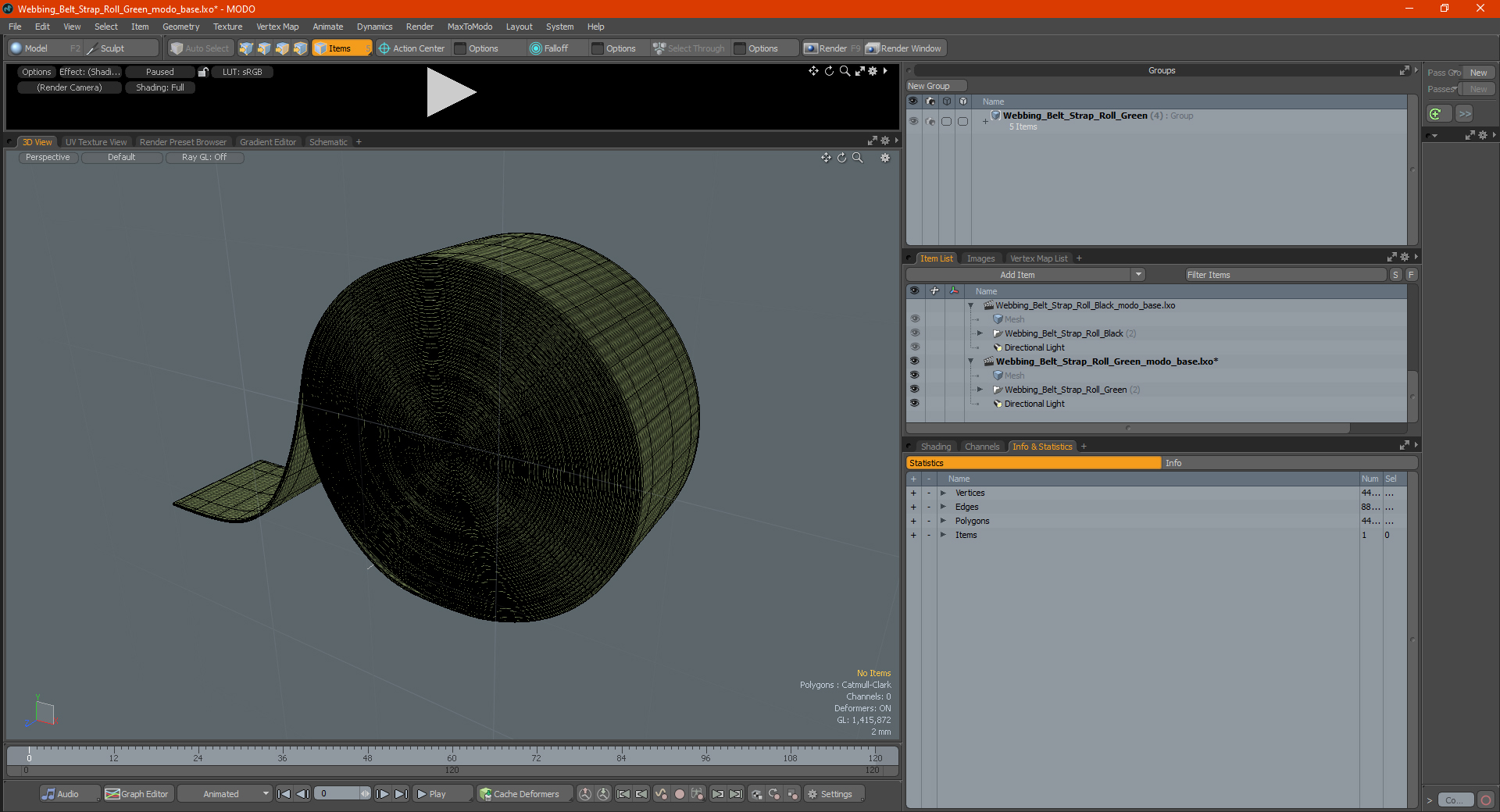Open the Animated keying dropdown
The height and width of the screenshot is (812, 1500).
point(225,794)
